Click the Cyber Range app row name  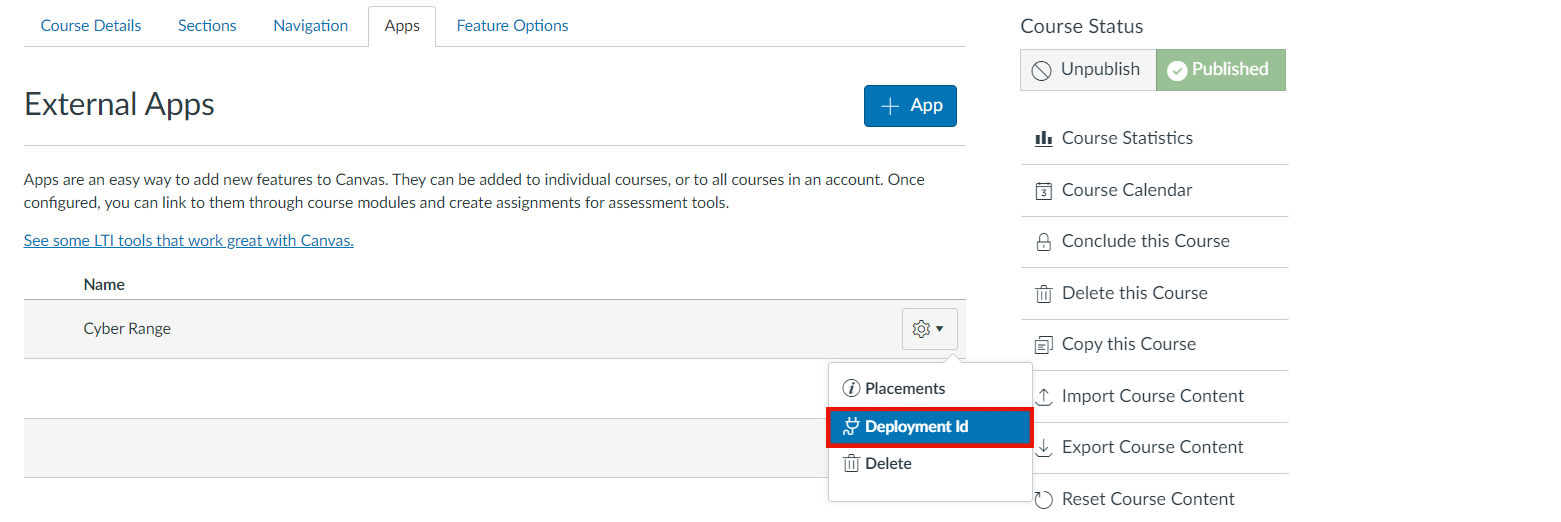point(127,329)
